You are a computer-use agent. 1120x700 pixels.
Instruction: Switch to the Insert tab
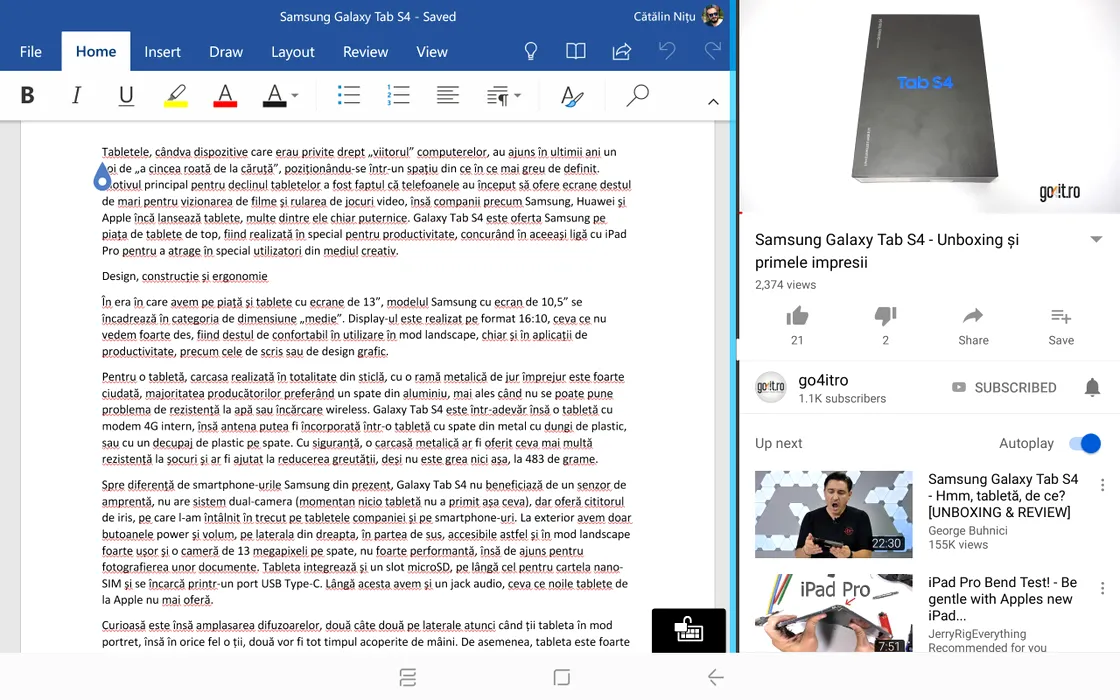pyautogui.click(x=162, y=52)
